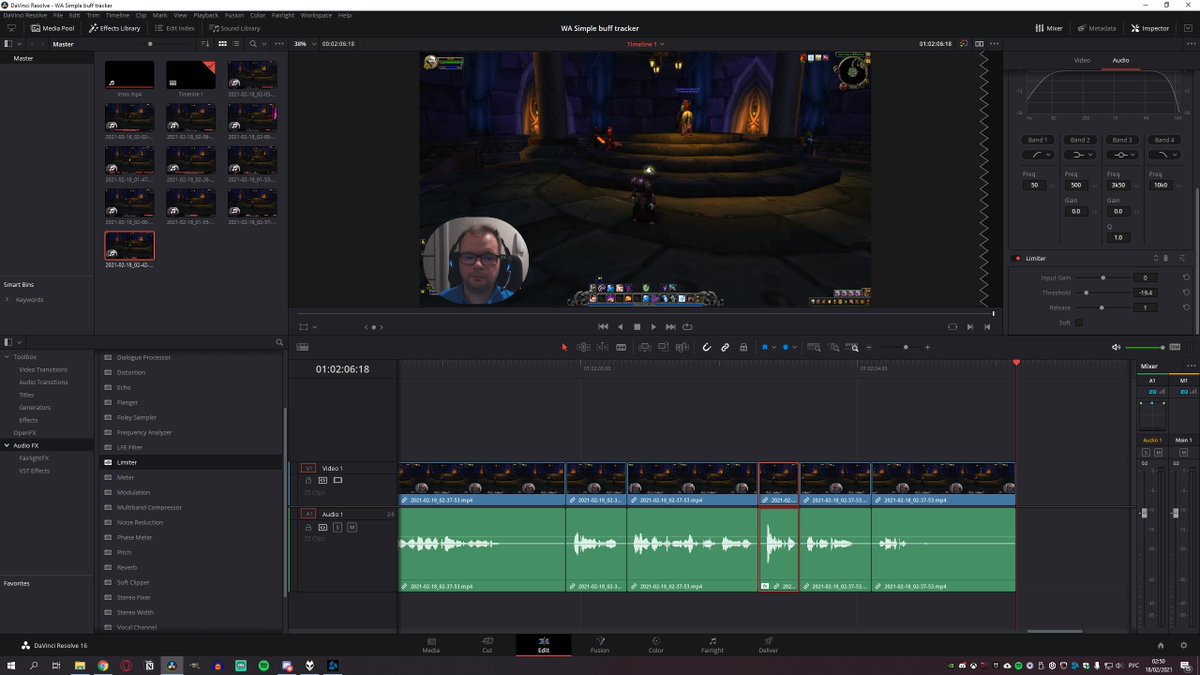Go to the Fairlight page
The width and height of the screenshot is (1200, 675).
(712, 644)
